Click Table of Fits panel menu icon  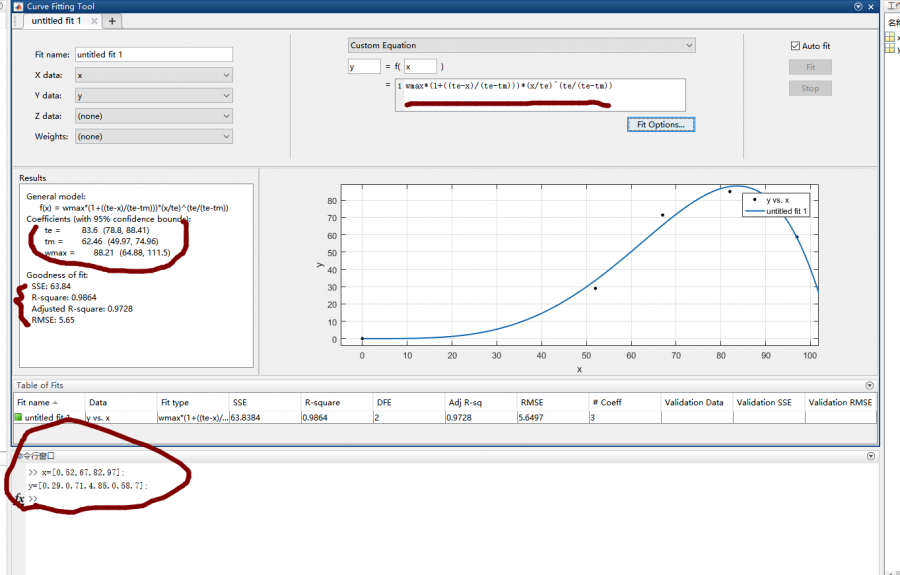(869, 385)
